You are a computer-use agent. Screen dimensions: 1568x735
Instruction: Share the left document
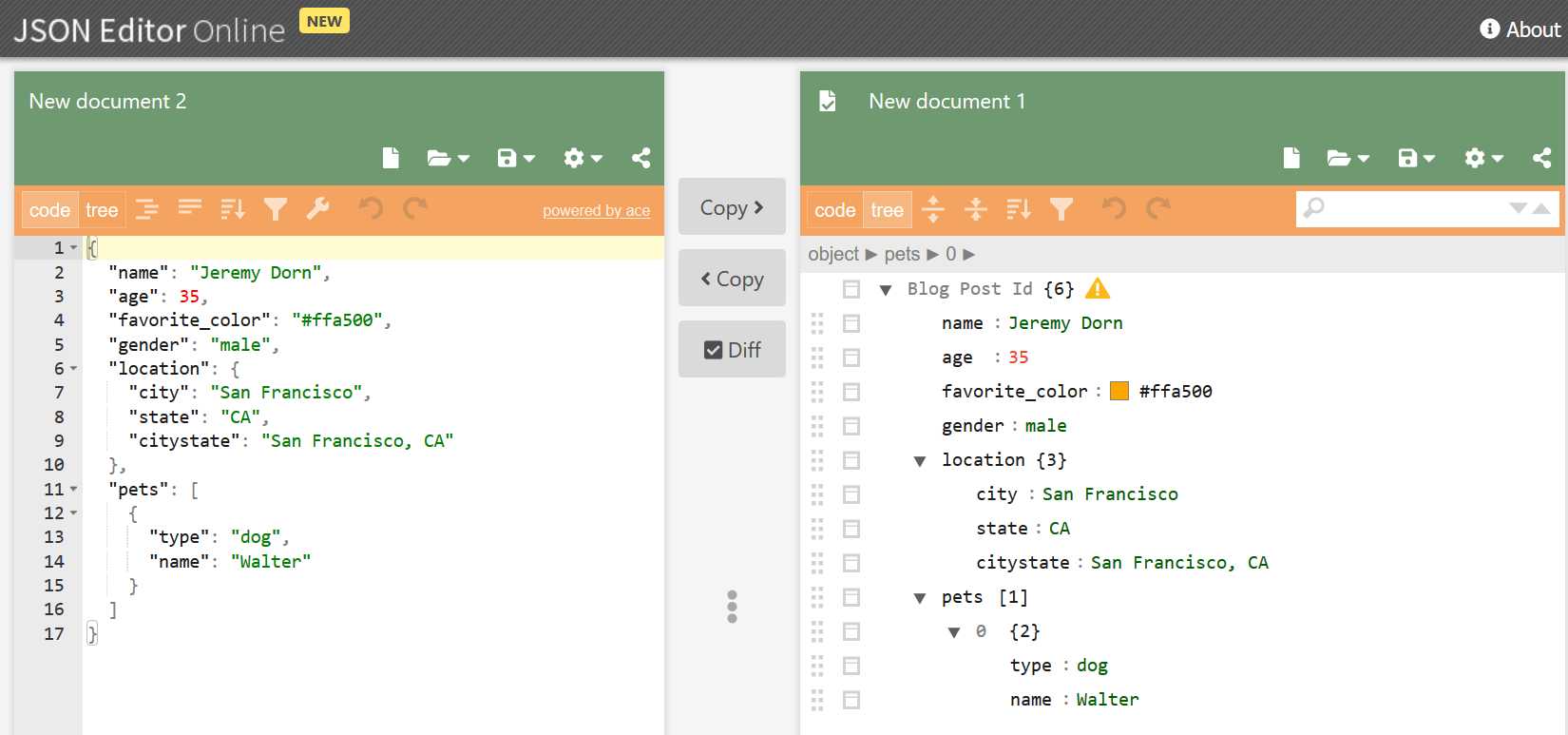pyautogui.click(x=641, y=158)
